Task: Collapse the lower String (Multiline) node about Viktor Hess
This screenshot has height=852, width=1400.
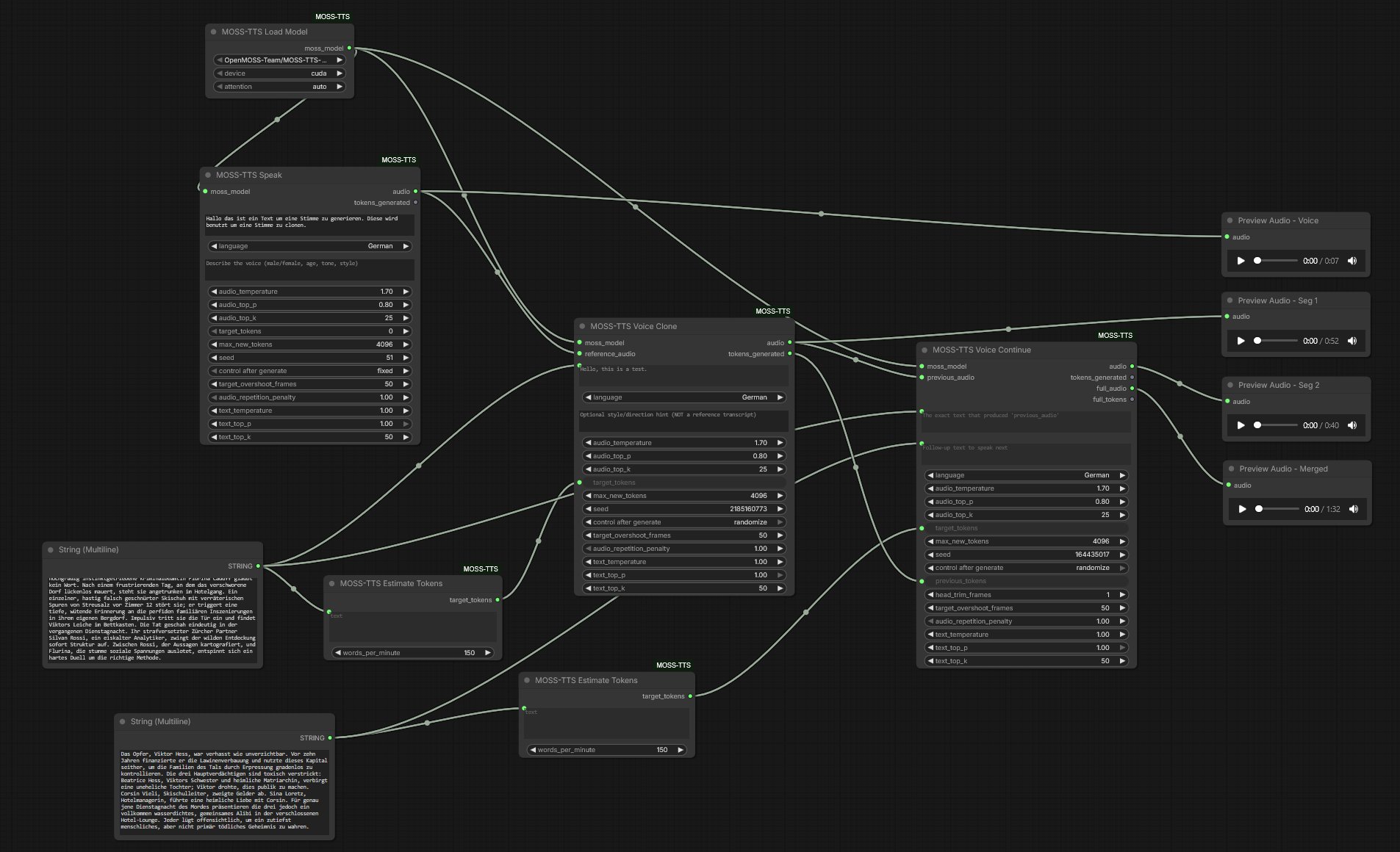Action: (x=123, y=721)
